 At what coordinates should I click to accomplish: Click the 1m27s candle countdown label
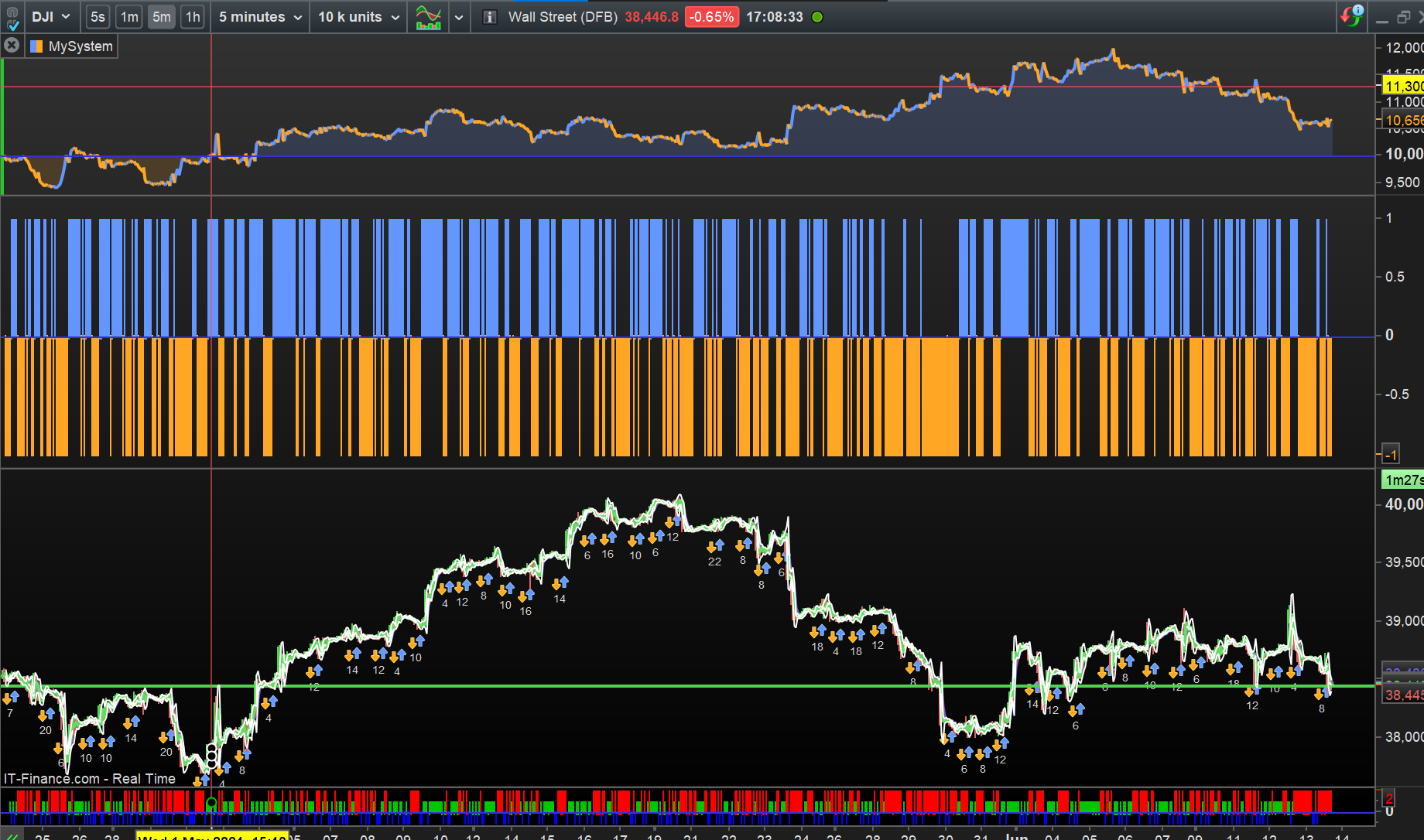(1403, 480)
